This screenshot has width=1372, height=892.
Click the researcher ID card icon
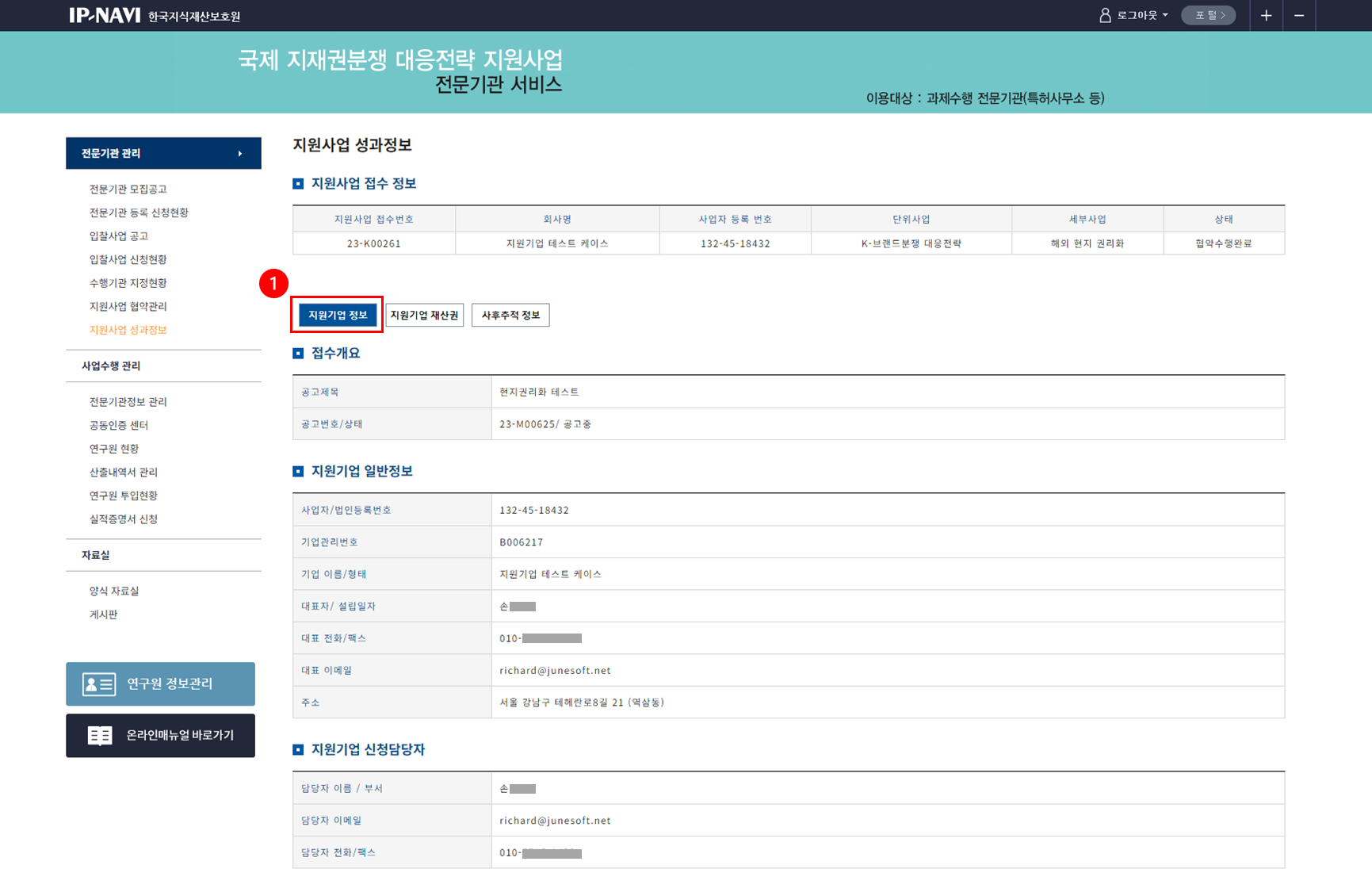click(x=99, y=684)
